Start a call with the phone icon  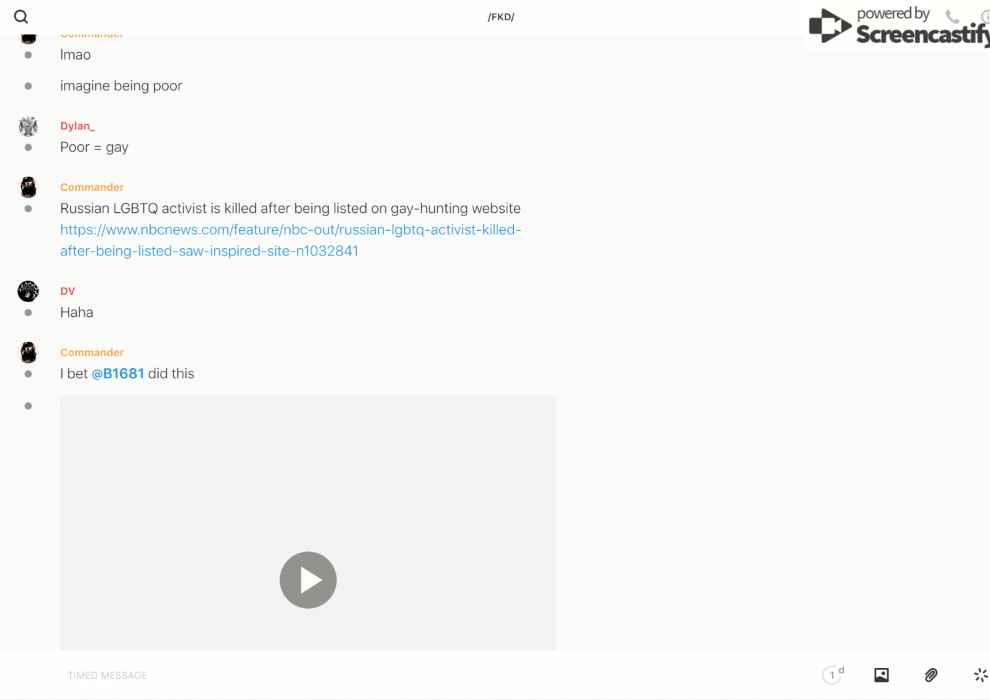[x=952, y=17]
